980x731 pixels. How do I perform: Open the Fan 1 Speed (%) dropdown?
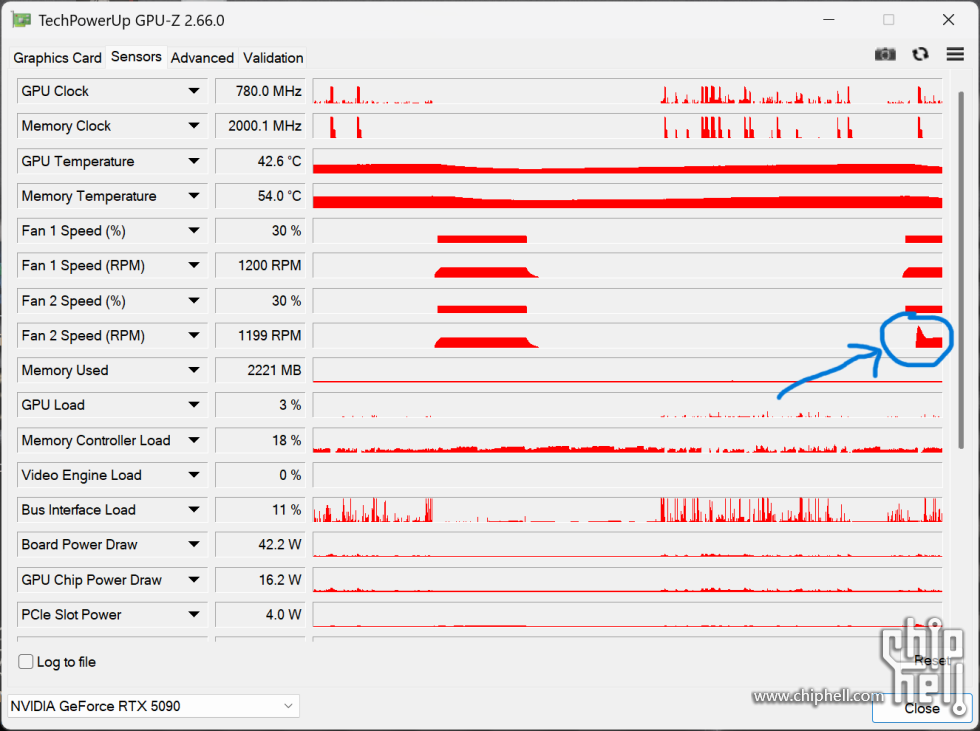click(194, 231)
